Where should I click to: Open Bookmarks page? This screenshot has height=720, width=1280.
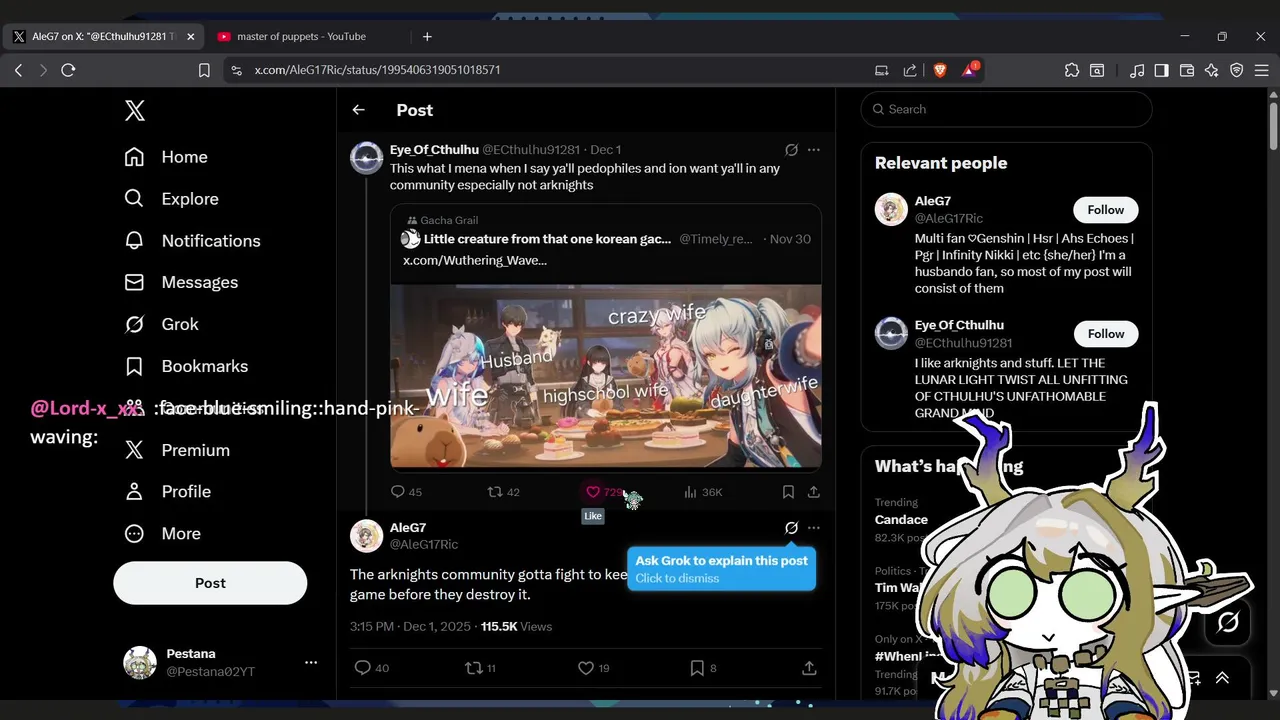pos(186,366)
